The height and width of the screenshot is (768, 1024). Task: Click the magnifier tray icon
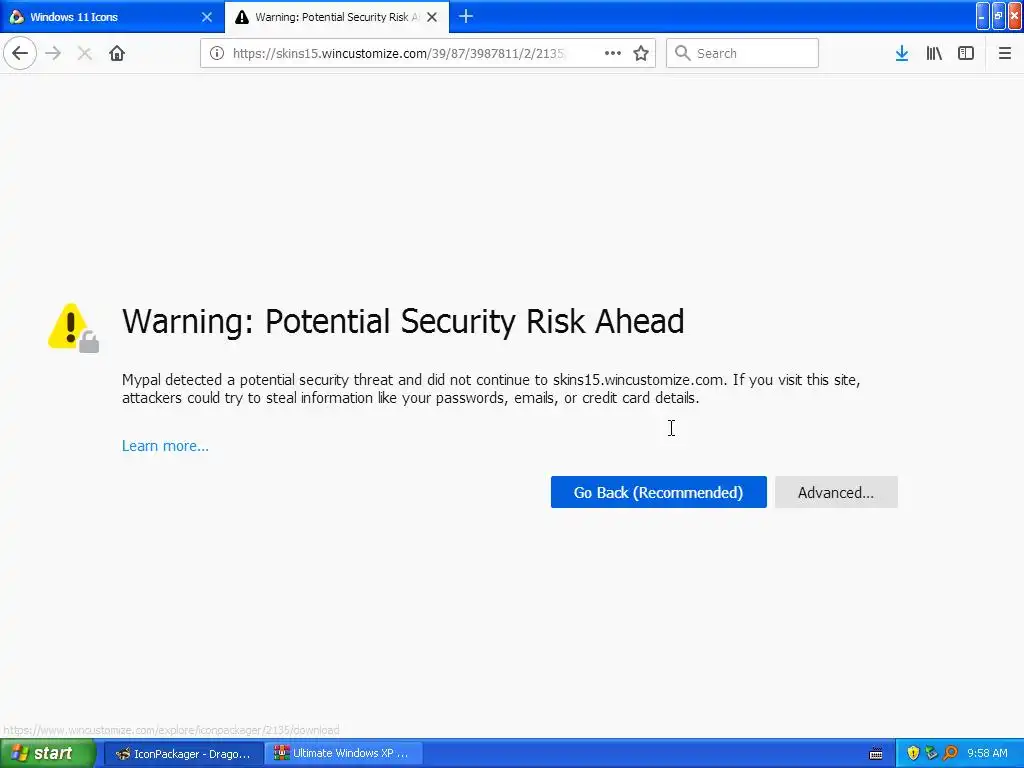(x=950, y=754)
